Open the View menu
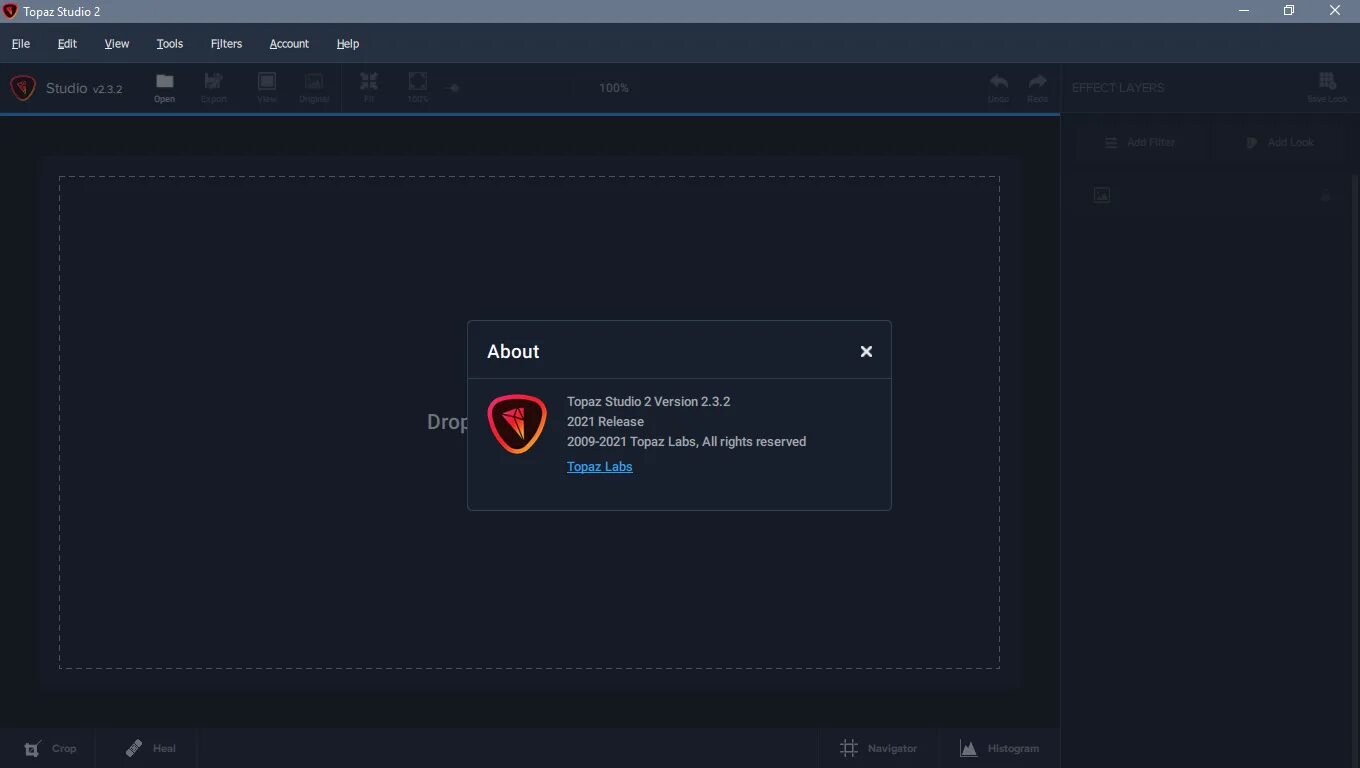1360x768 pixels. tap(117, 44)
